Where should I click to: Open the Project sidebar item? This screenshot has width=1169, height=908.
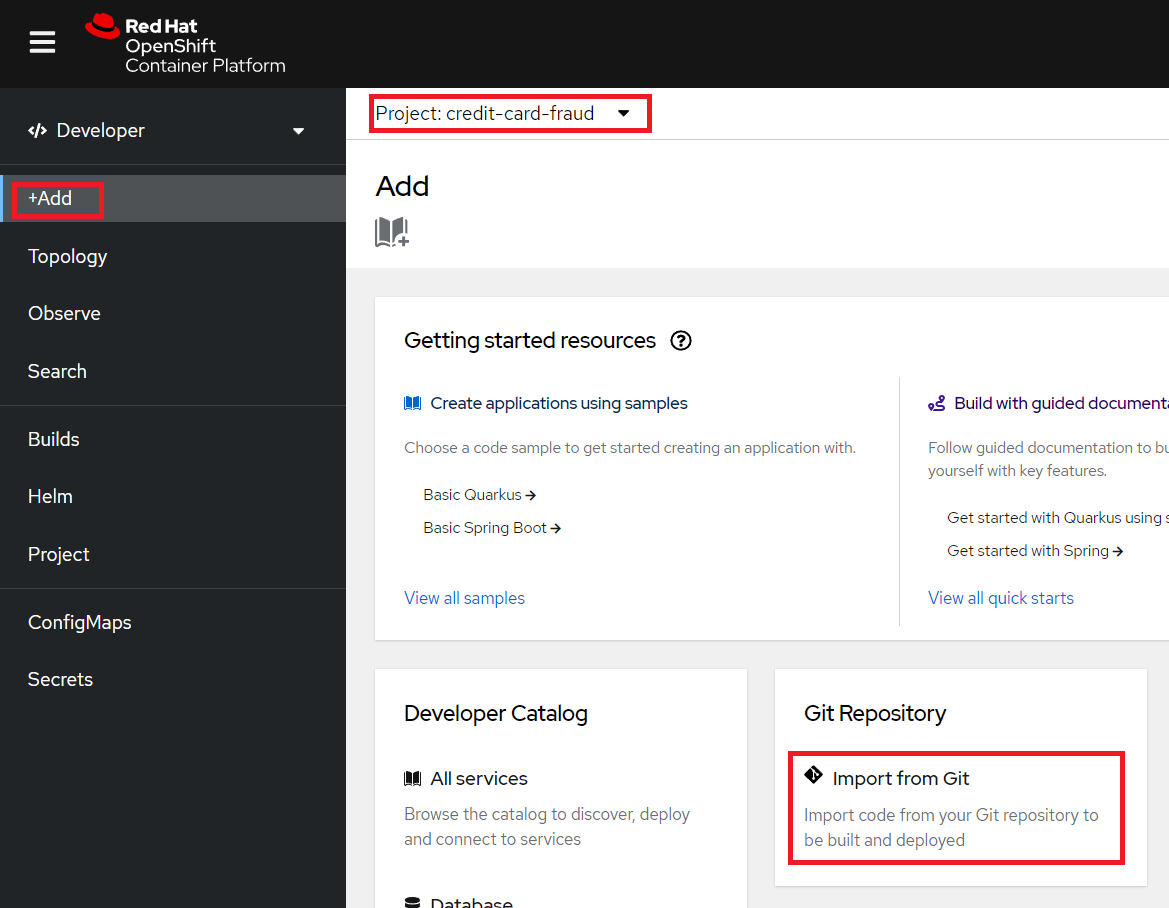click(x=59, y=555)
